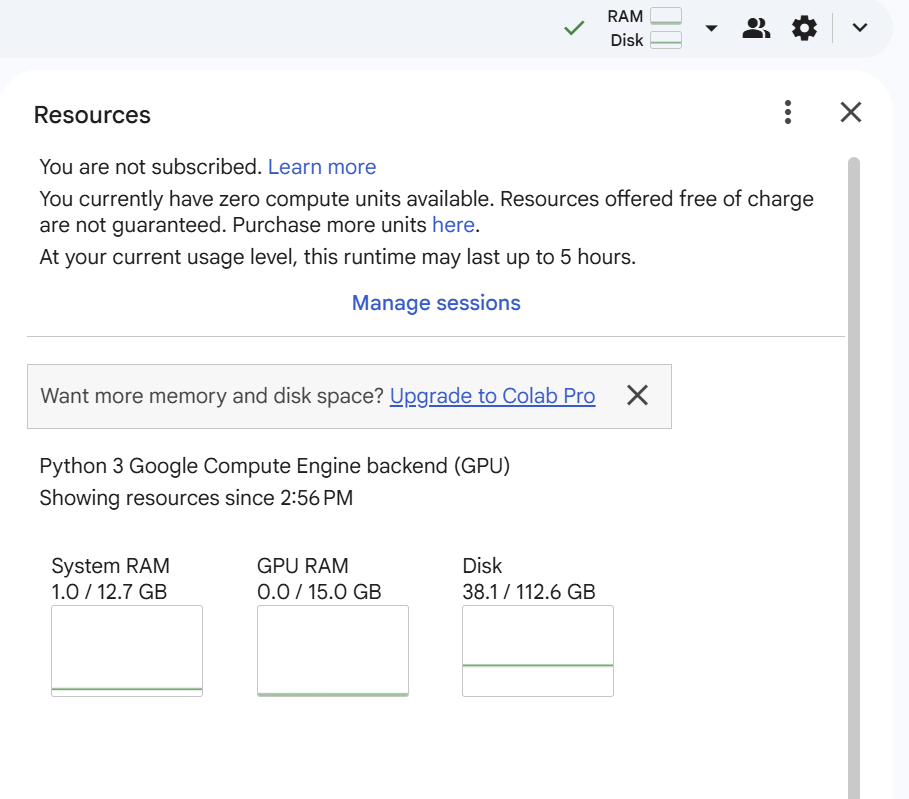Collapse the header using the chevron
The width and height of the screenshot is (909, 799).
(860, 28)
